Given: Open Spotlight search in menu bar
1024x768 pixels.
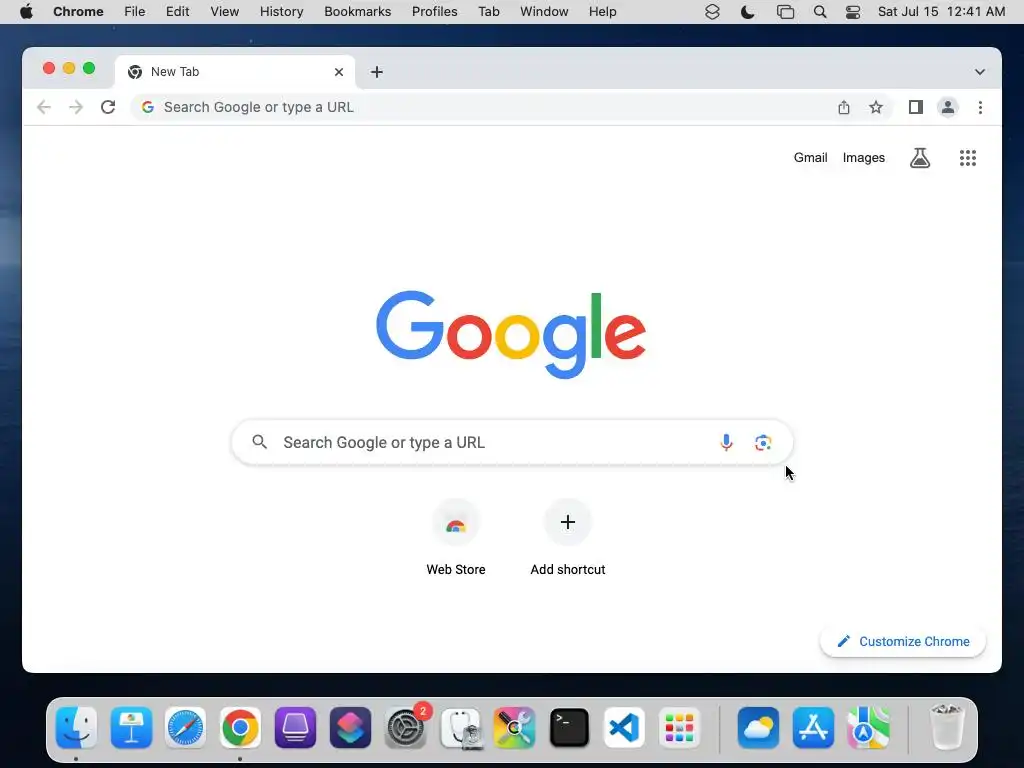Looking at the screenshot, I should [x=820, y=12].
